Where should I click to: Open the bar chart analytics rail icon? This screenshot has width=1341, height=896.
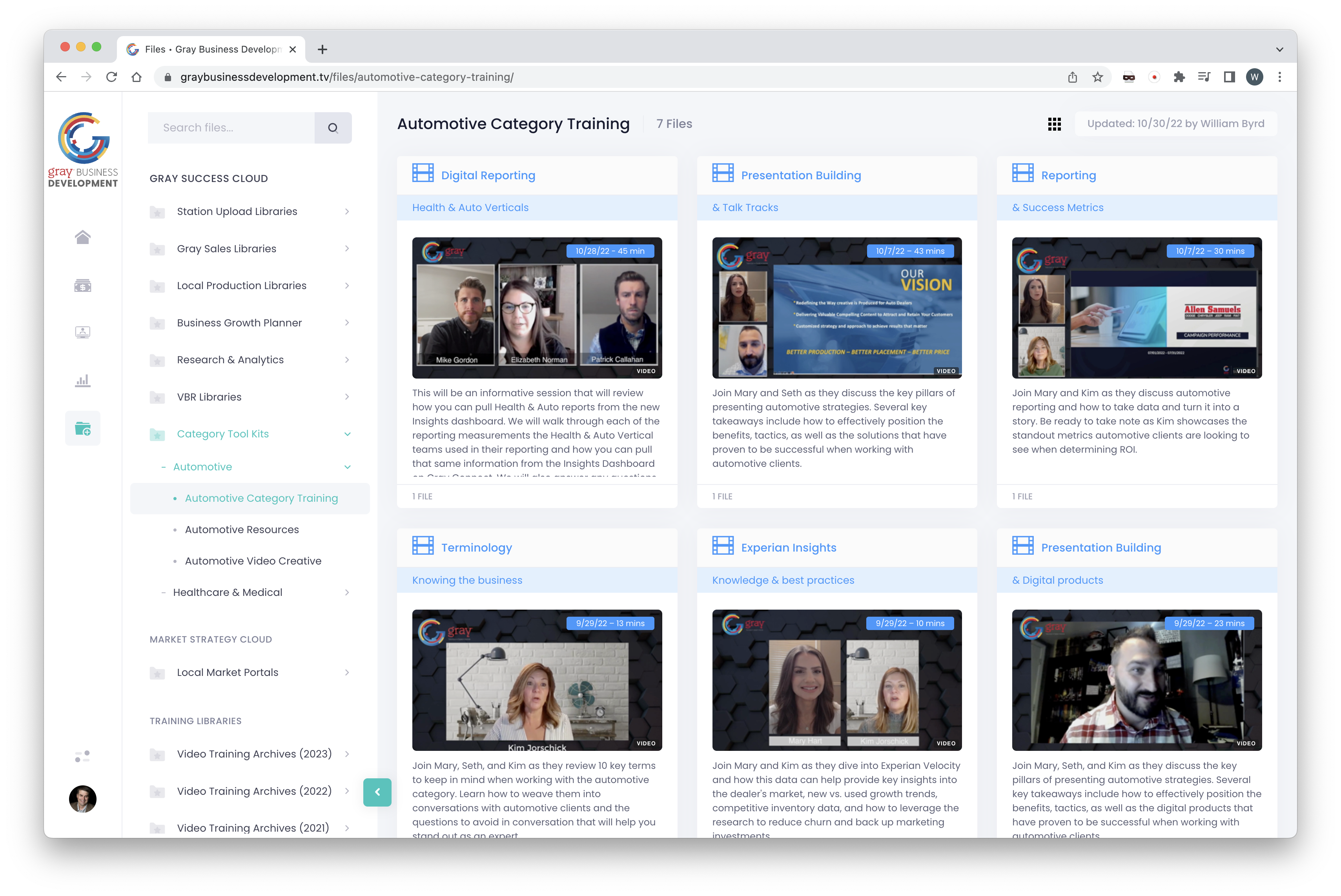pyautogui.click(x=83, y=381)
